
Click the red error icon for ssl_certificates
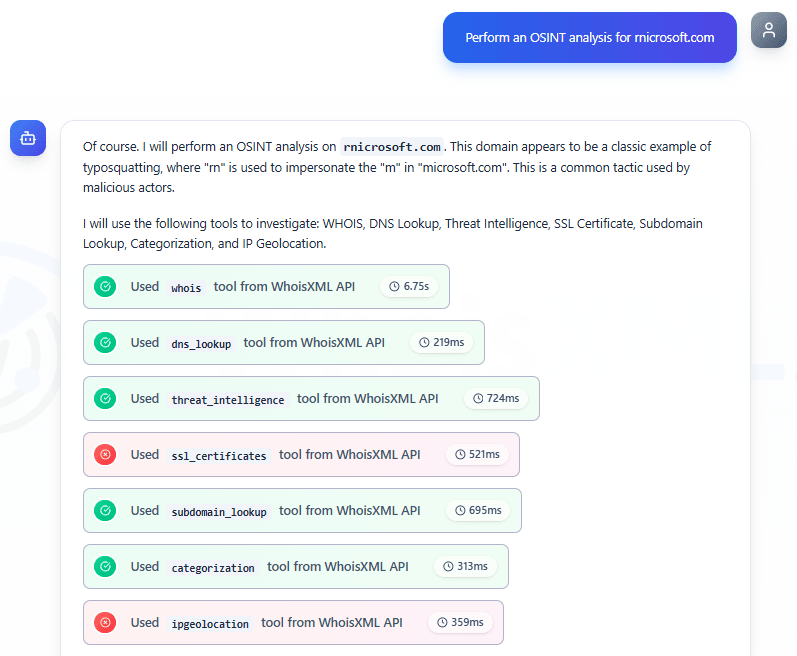(x=105, y=455)
